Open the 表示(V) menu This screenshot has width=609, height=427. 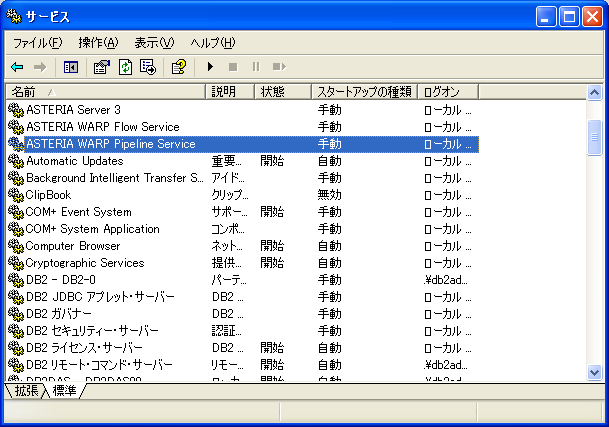point(154,43)
